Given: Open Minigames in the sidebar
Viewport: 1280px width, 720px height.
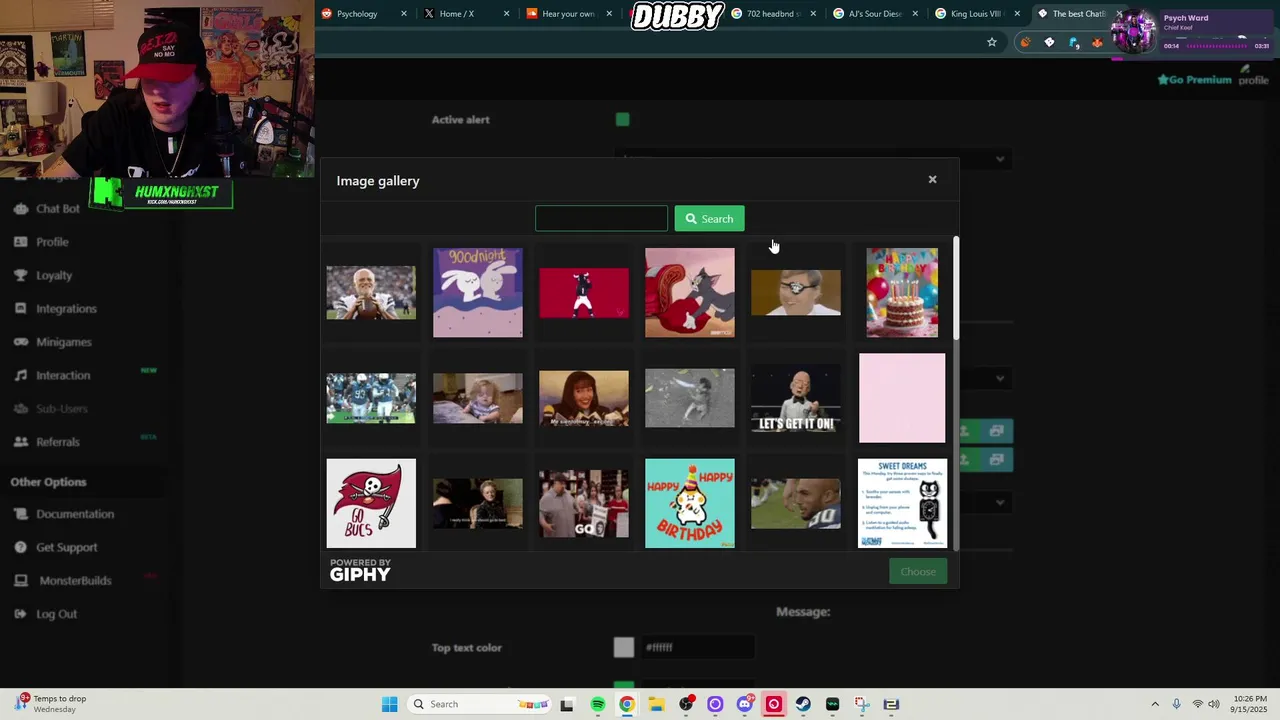Looking at the screenshot, I should pyautogui.click(x=63, y=342).
